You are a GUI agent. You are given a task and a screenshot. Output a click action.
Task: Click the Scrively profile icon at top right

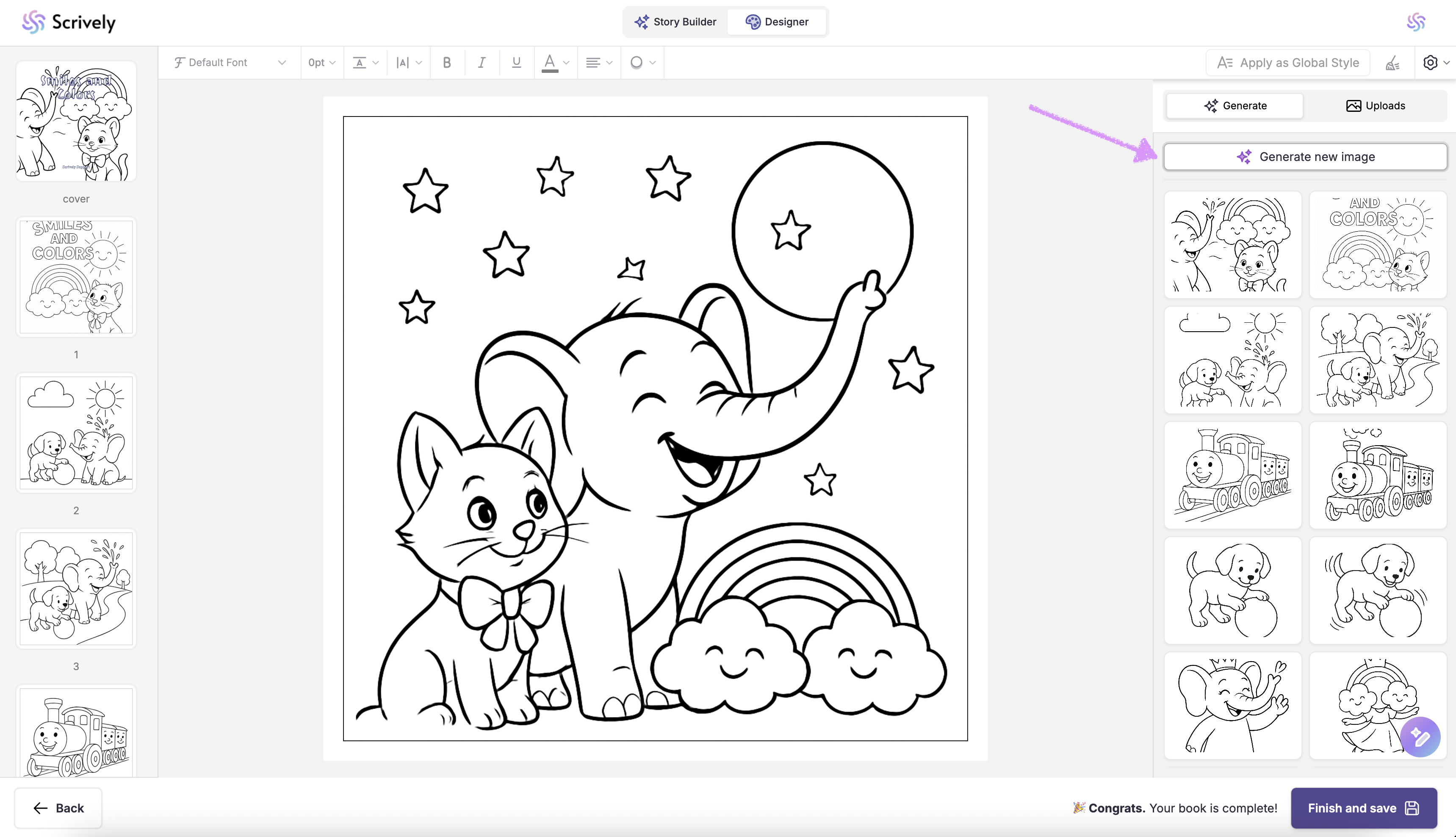point(1416,22)
